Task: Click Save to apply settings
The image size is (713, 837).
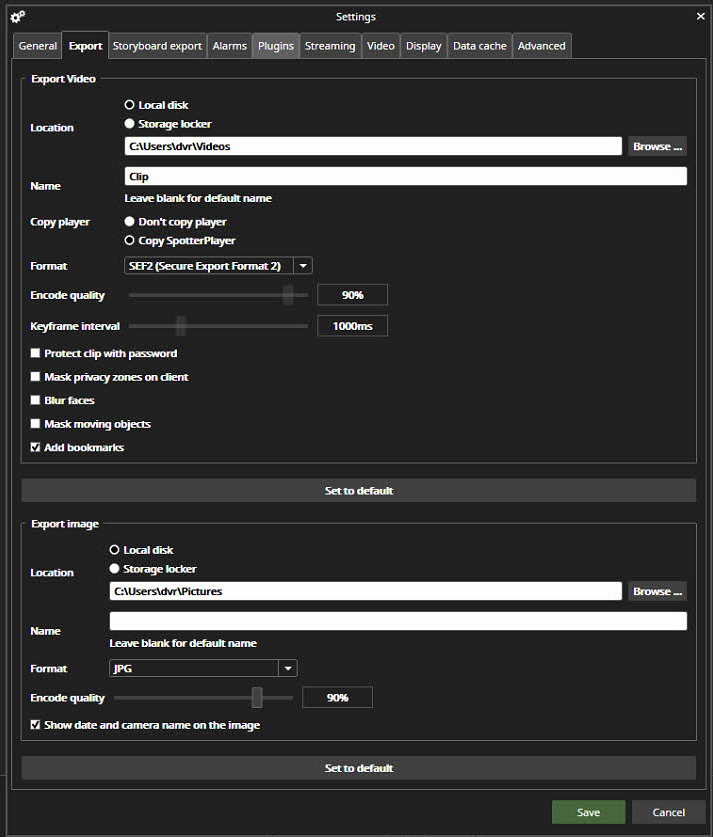Action: (588, 812)
